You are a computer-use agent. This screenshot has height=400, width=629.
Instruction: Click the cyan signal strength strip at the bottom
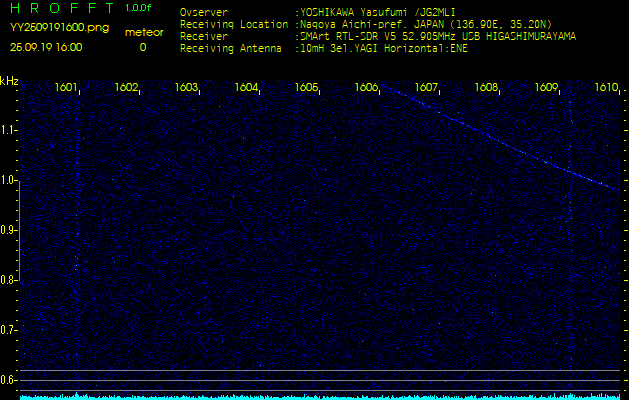tap(314, 396)
